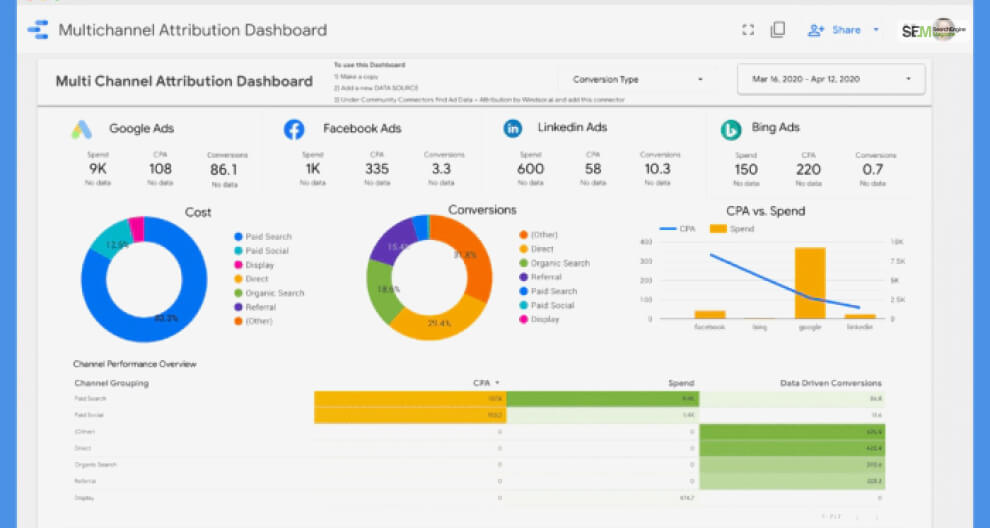This screenshot has width=990, height=528.
Task: Click the make a copy icon
Action: (x=778, y=30)
